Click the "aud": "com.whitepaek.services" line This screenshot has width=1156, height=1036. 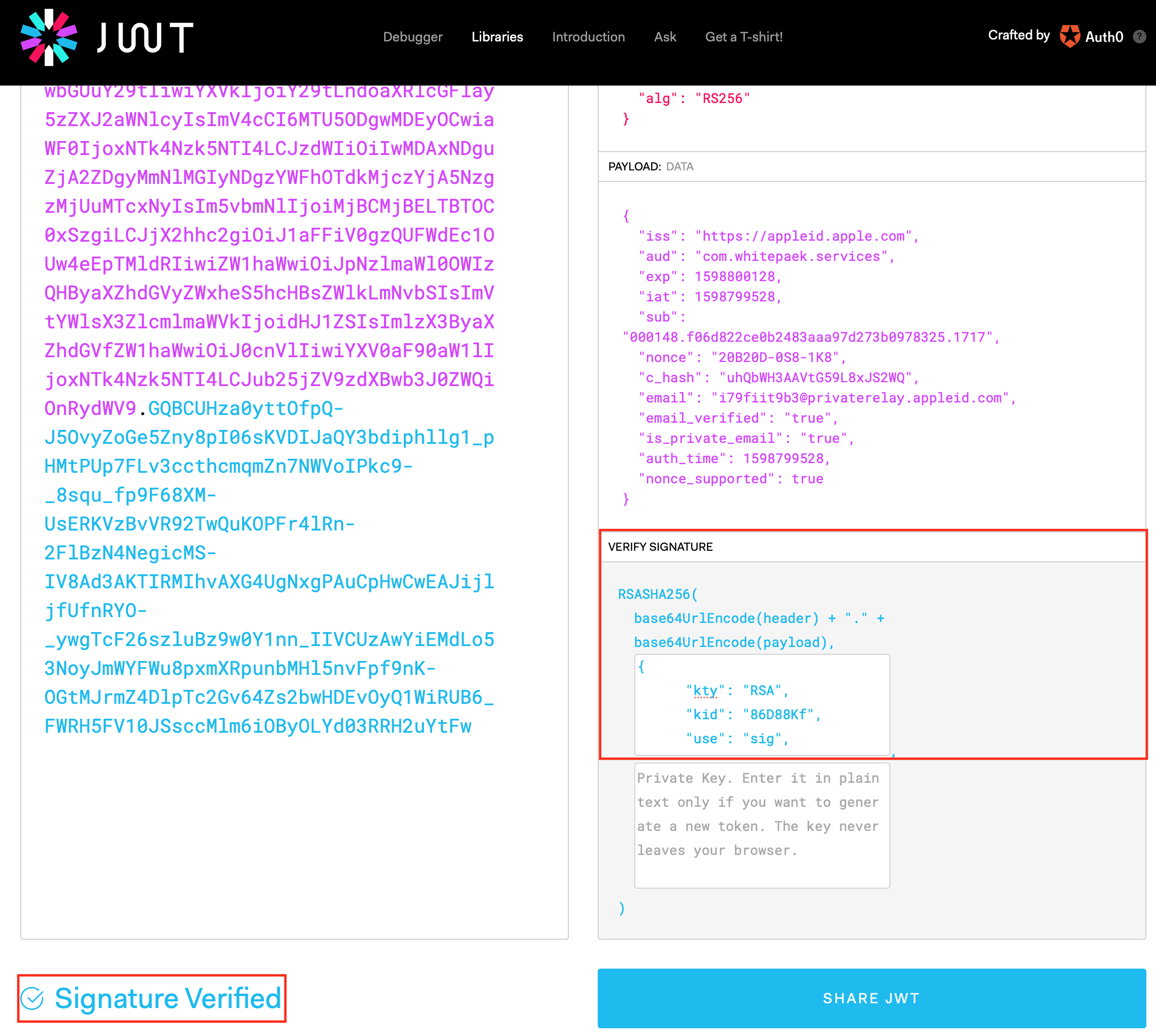click(x=766, y=256)
